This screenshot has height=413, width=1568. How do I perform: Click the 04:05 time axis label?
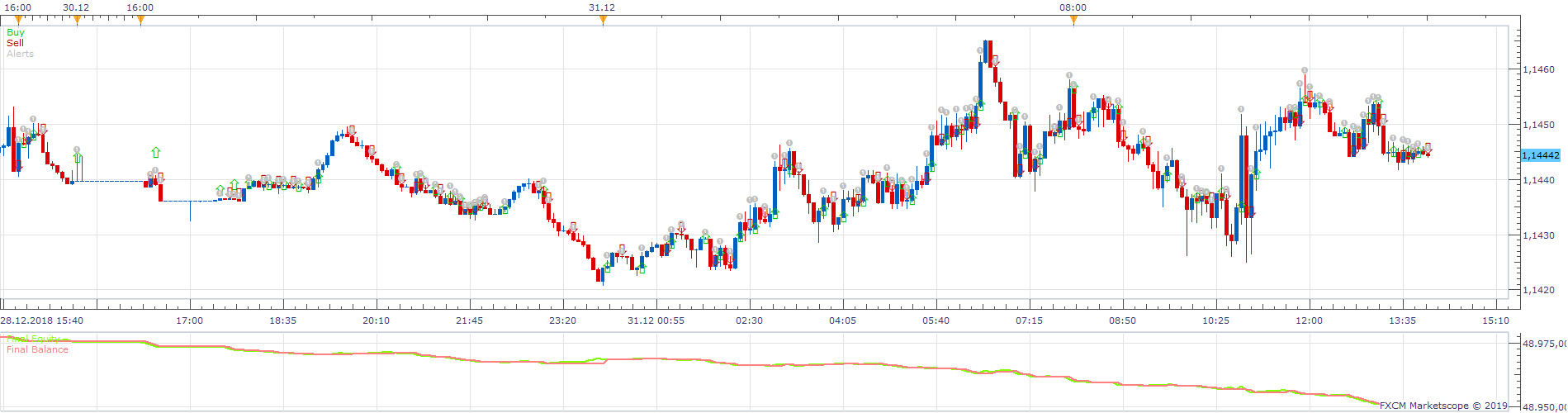[843, 320]
